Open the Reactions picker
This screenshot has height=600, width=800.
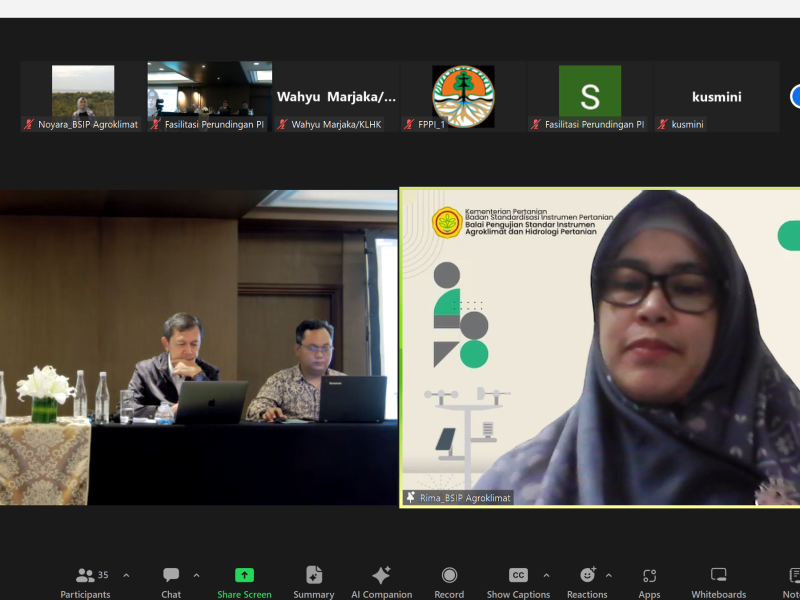pyautogui.click(x=587, y=581)
